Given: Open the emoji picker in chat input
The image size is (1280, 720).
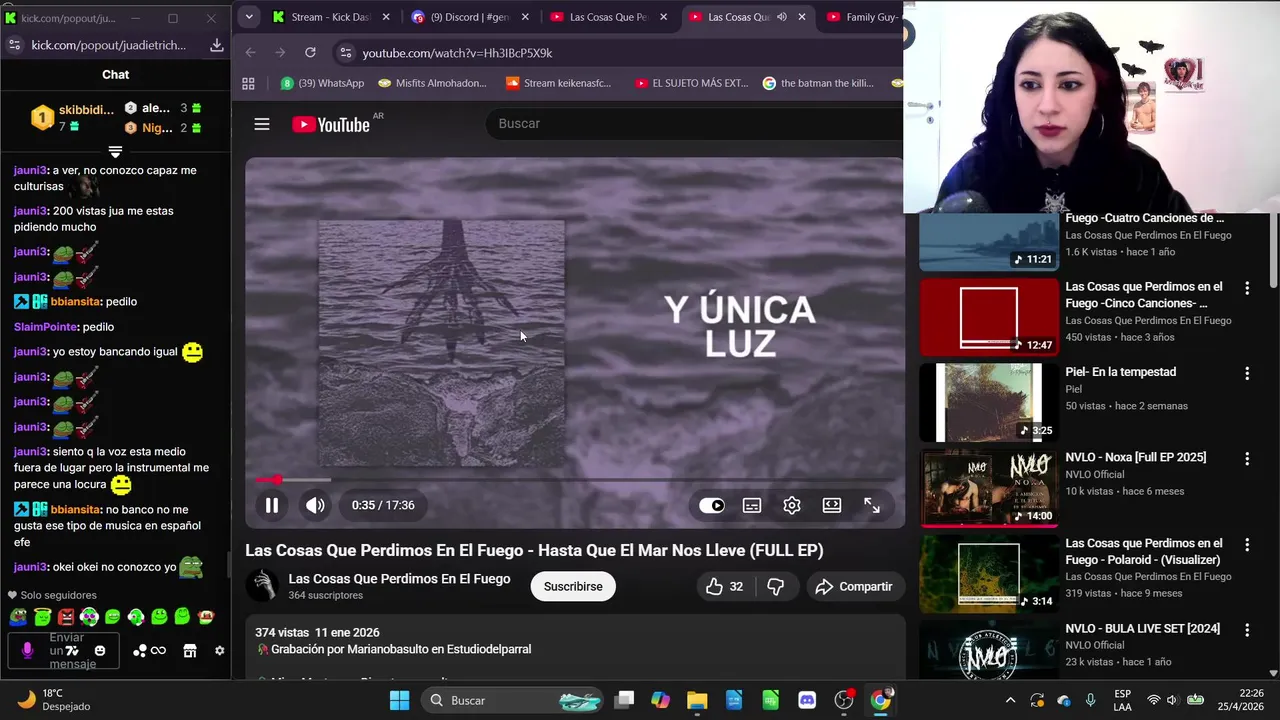Looking at the screenshot, I should point(99,651).
